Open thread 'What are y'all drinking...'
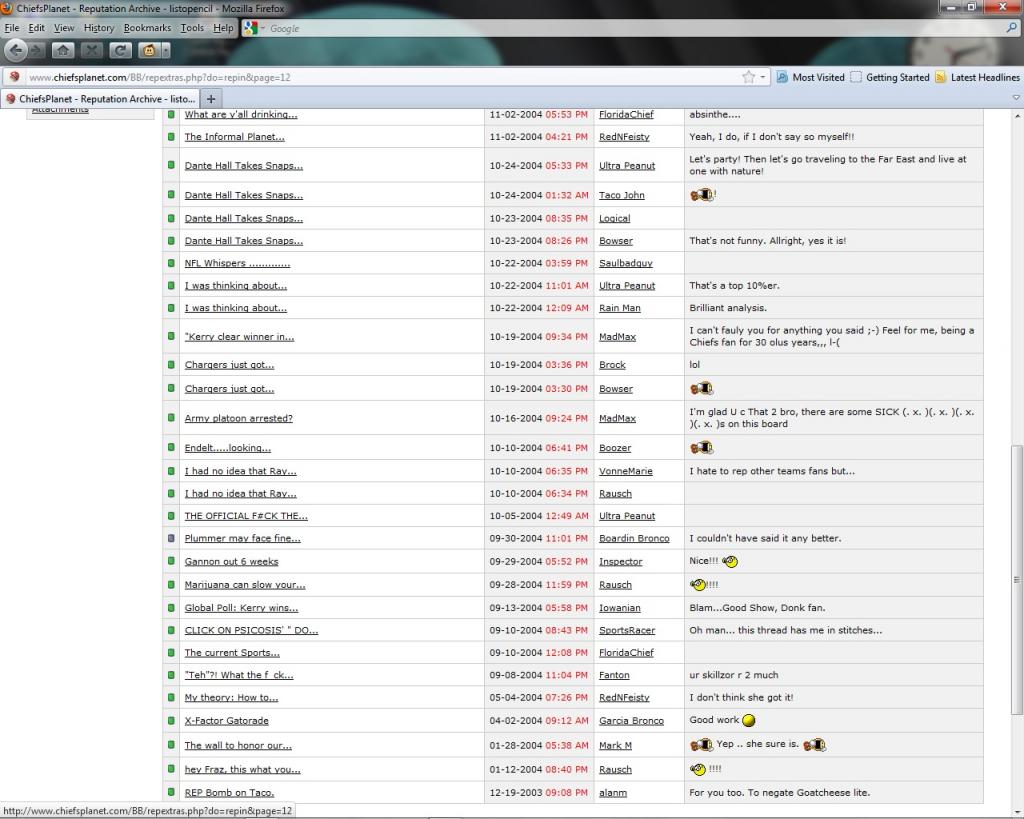The width and height of the screenshot is (1024, 819). tap(241, 114)
